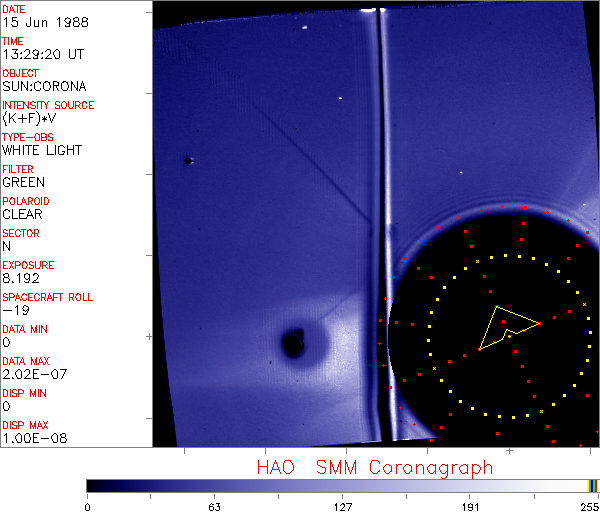Click the time value "13:29:20 UT"
600x512 pixels.
coord(40,54)
